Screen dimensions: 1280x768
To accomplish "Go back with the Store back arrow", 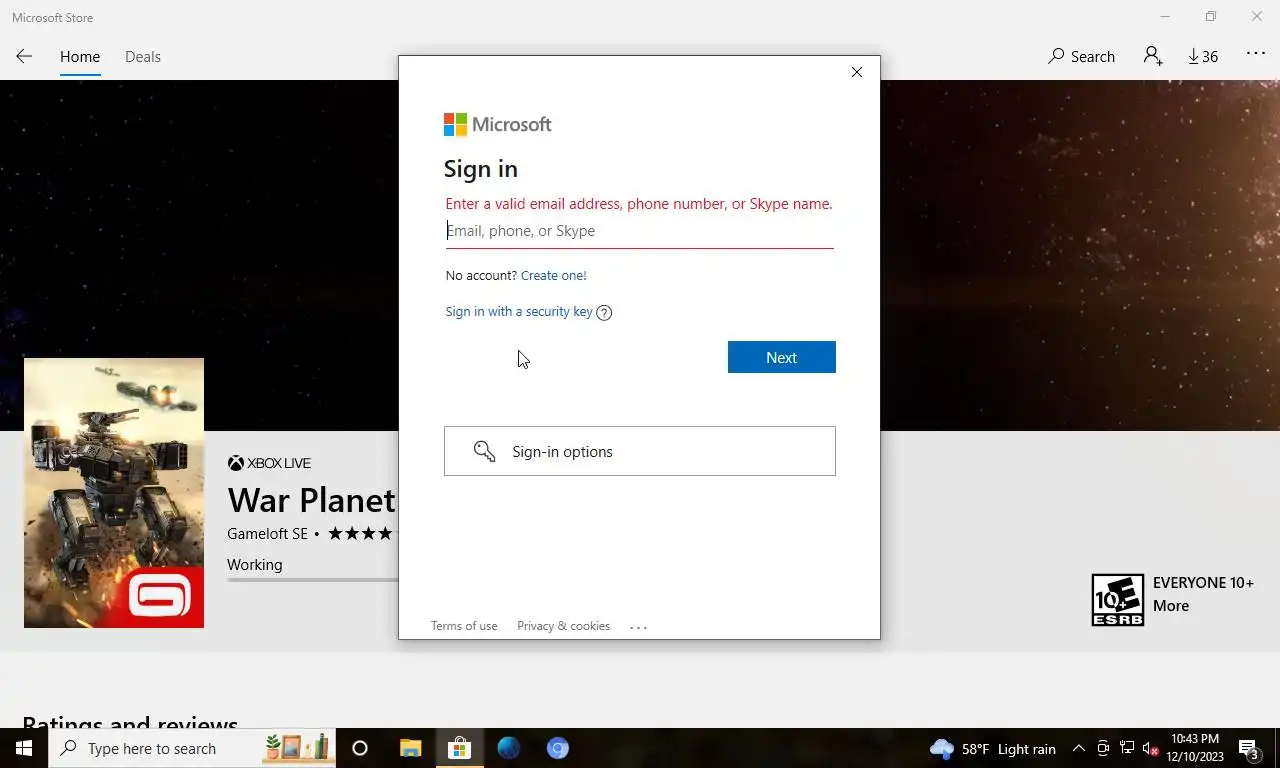I will tap(24, 56).
